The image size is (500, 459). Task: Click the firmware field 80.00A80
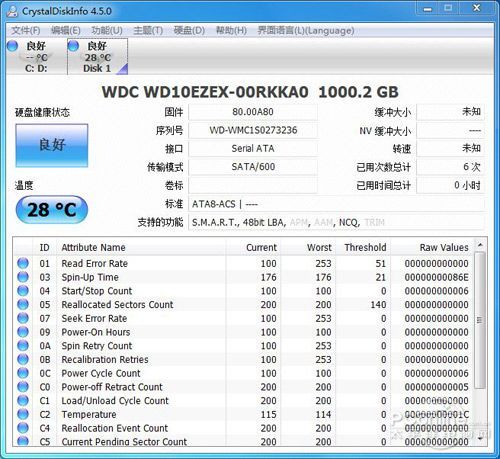tap(253, 112)
